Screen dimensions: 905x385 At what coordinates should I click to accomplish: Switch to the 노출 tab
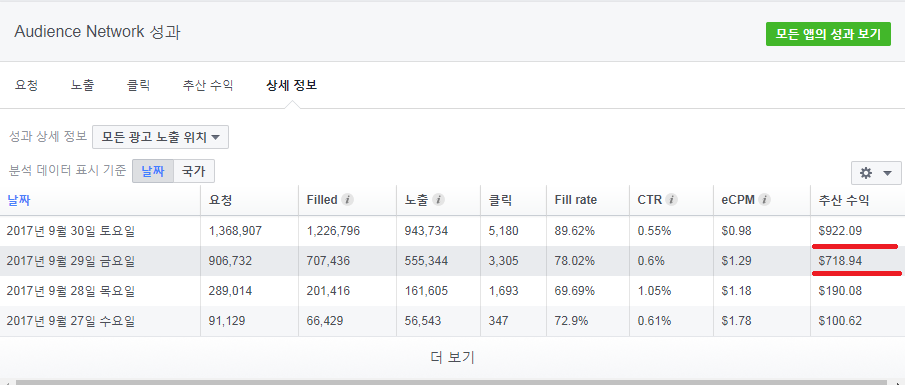click(83, 85)
